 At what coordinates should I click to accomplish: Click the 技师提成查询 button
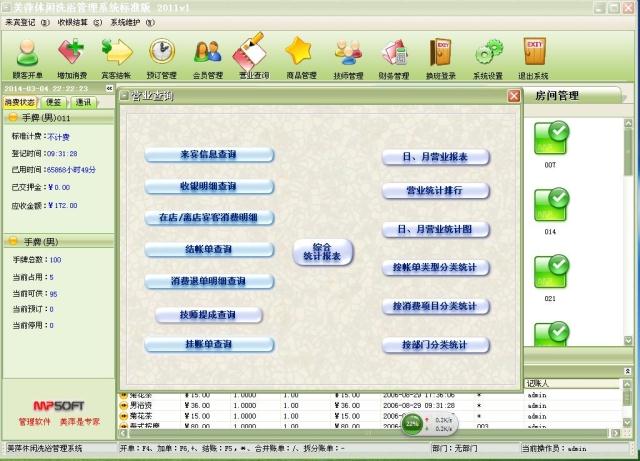pos(208,315)
